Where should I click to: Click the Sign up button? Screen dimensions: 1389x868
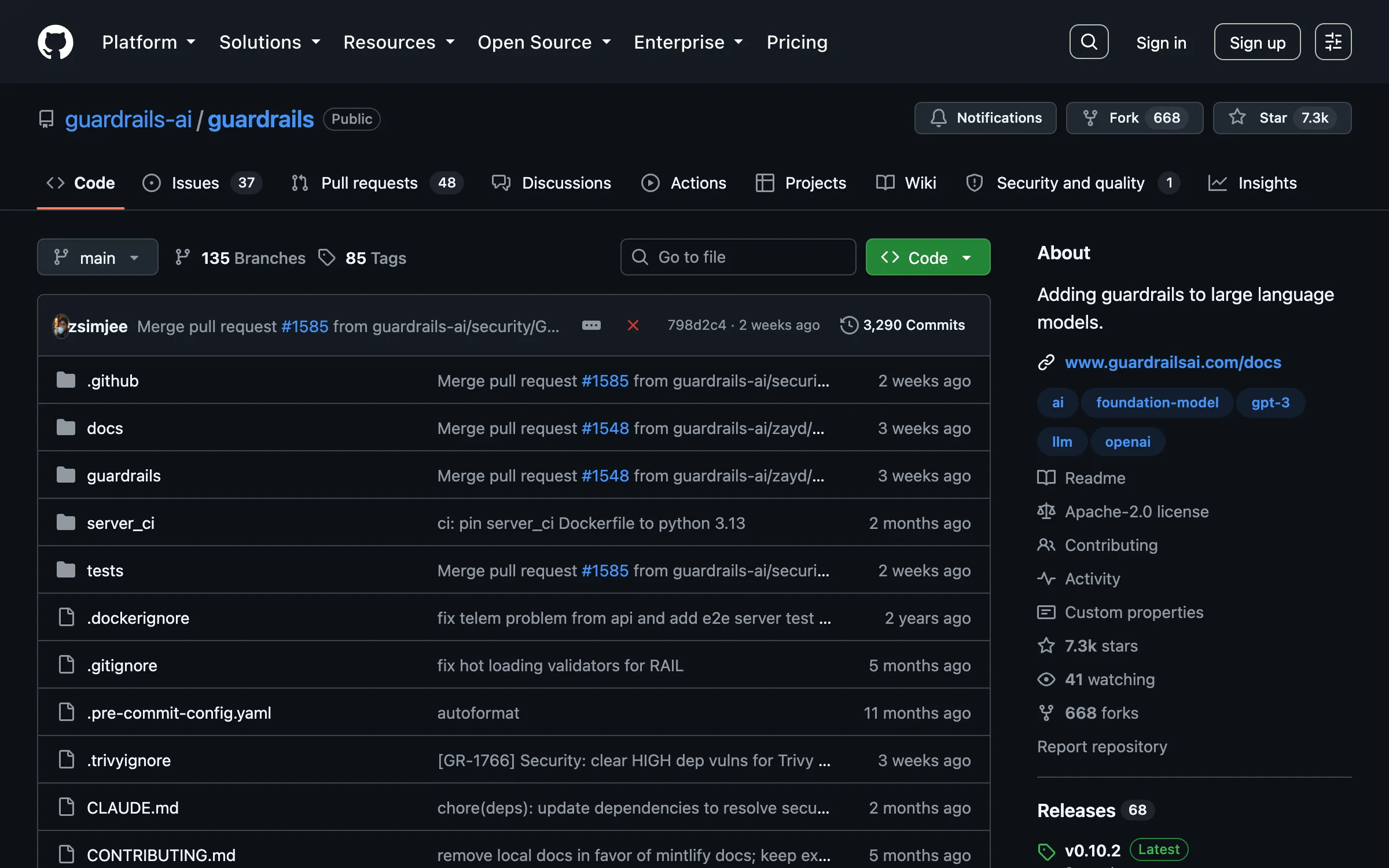(x=1257, y=42)
